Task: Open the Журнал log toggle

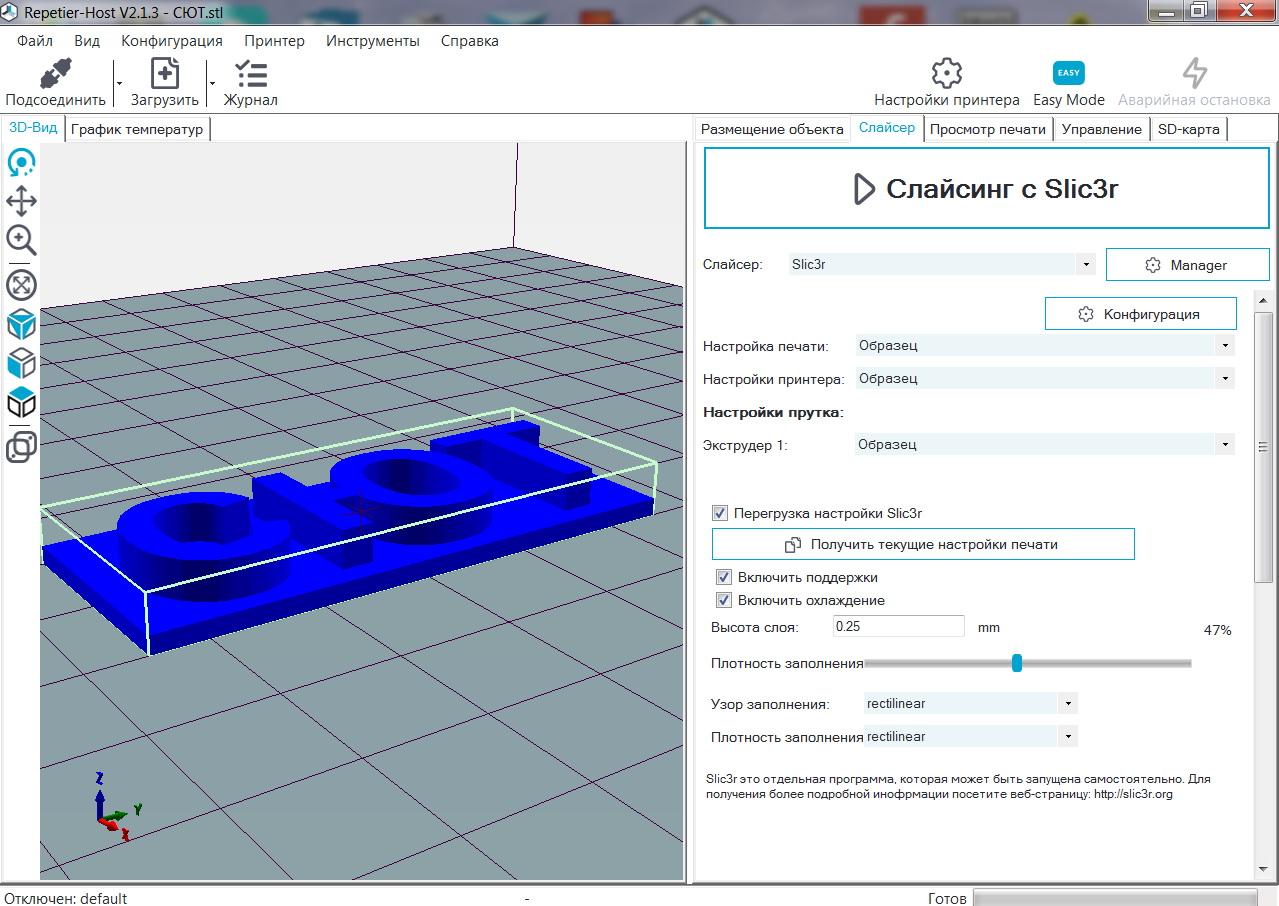Action: (250, 74)
